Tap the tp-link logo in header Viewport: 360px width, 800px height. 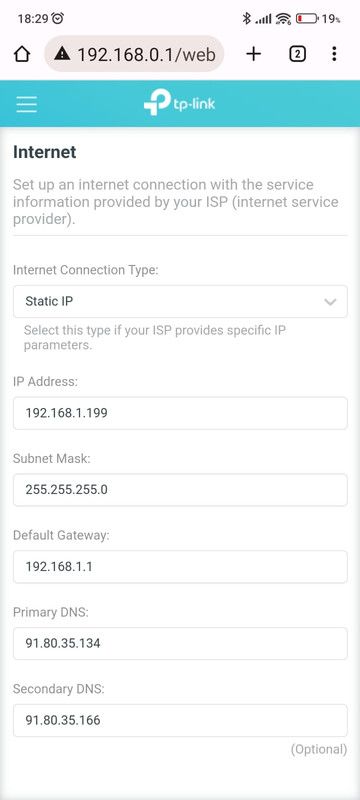179,102
